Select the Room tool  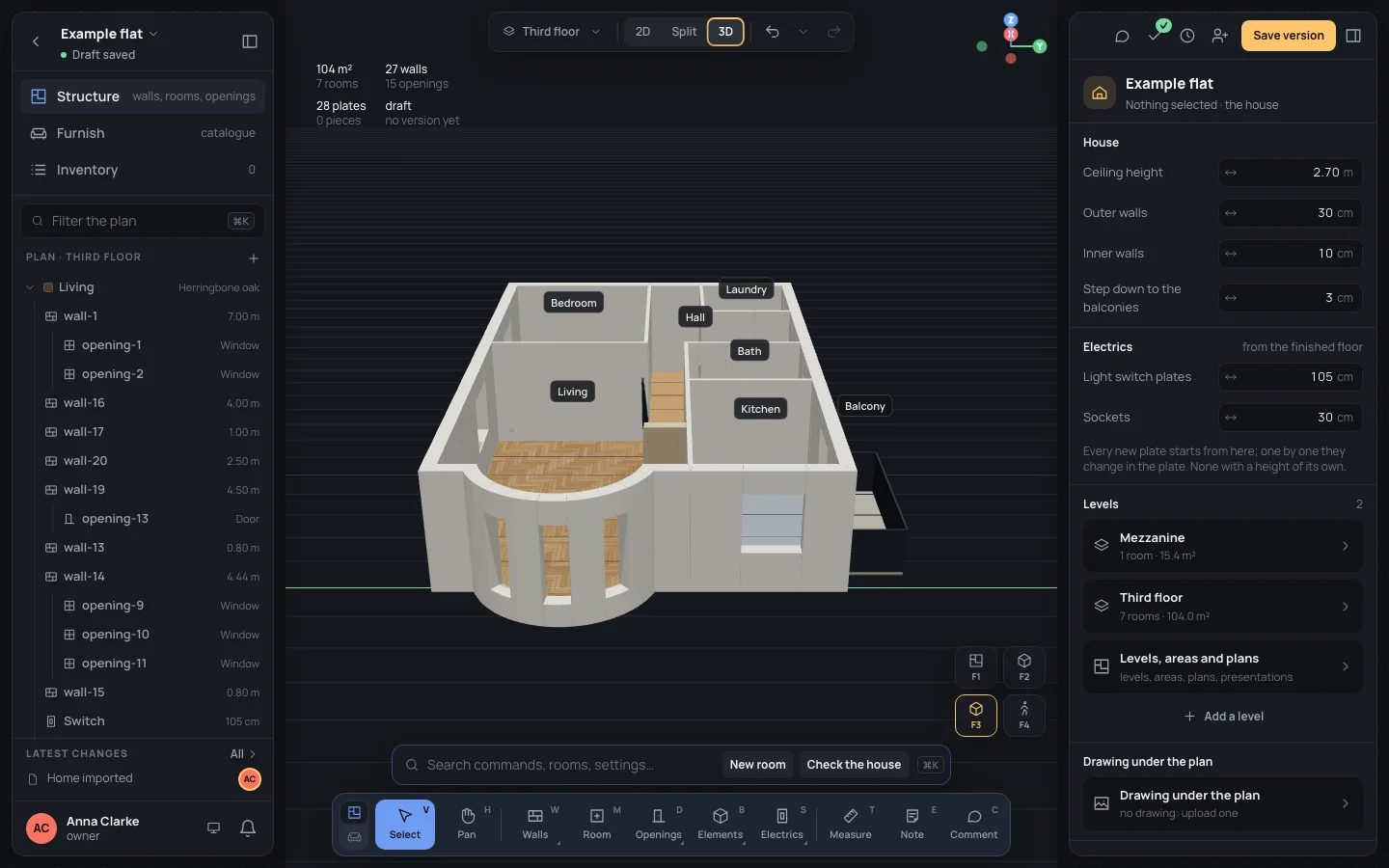click(597, 825)
